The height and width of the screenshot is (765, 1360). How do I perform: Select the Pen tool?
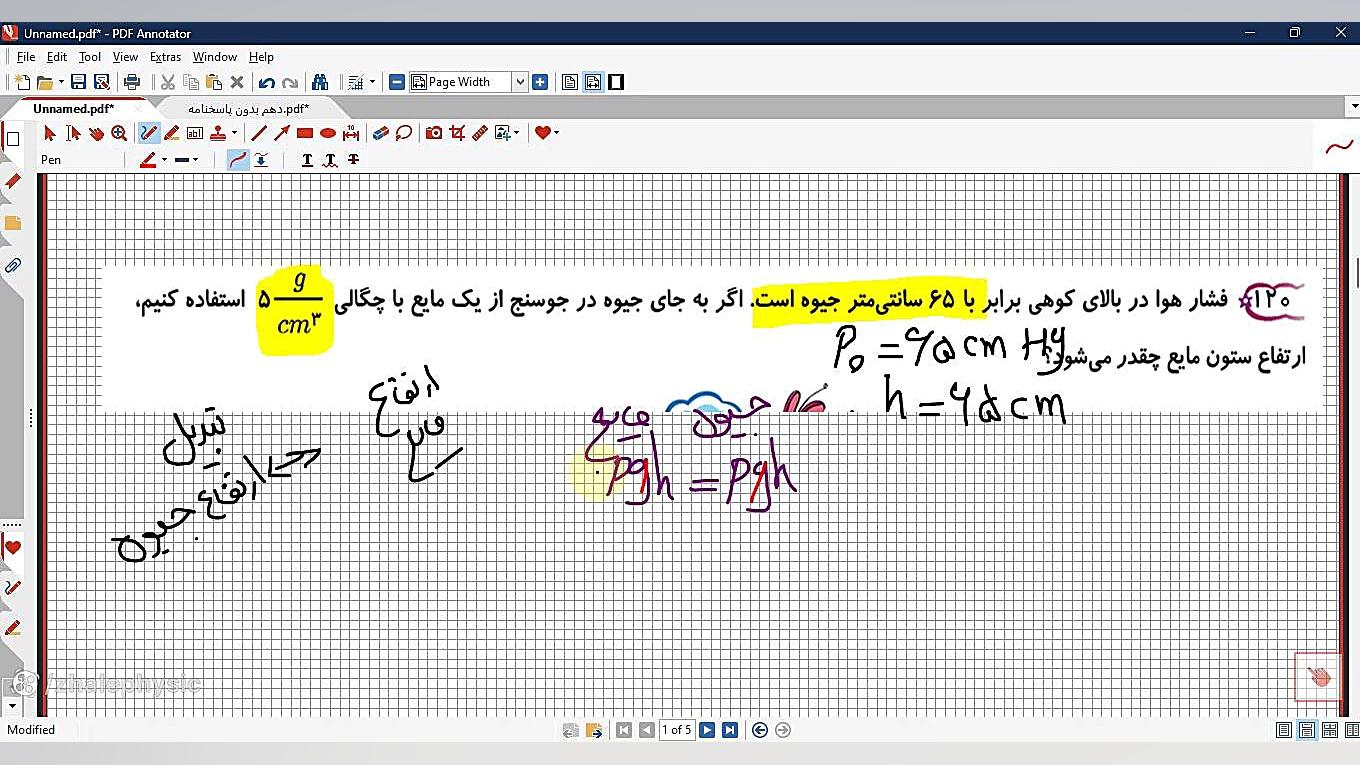(x=149, y=133)
